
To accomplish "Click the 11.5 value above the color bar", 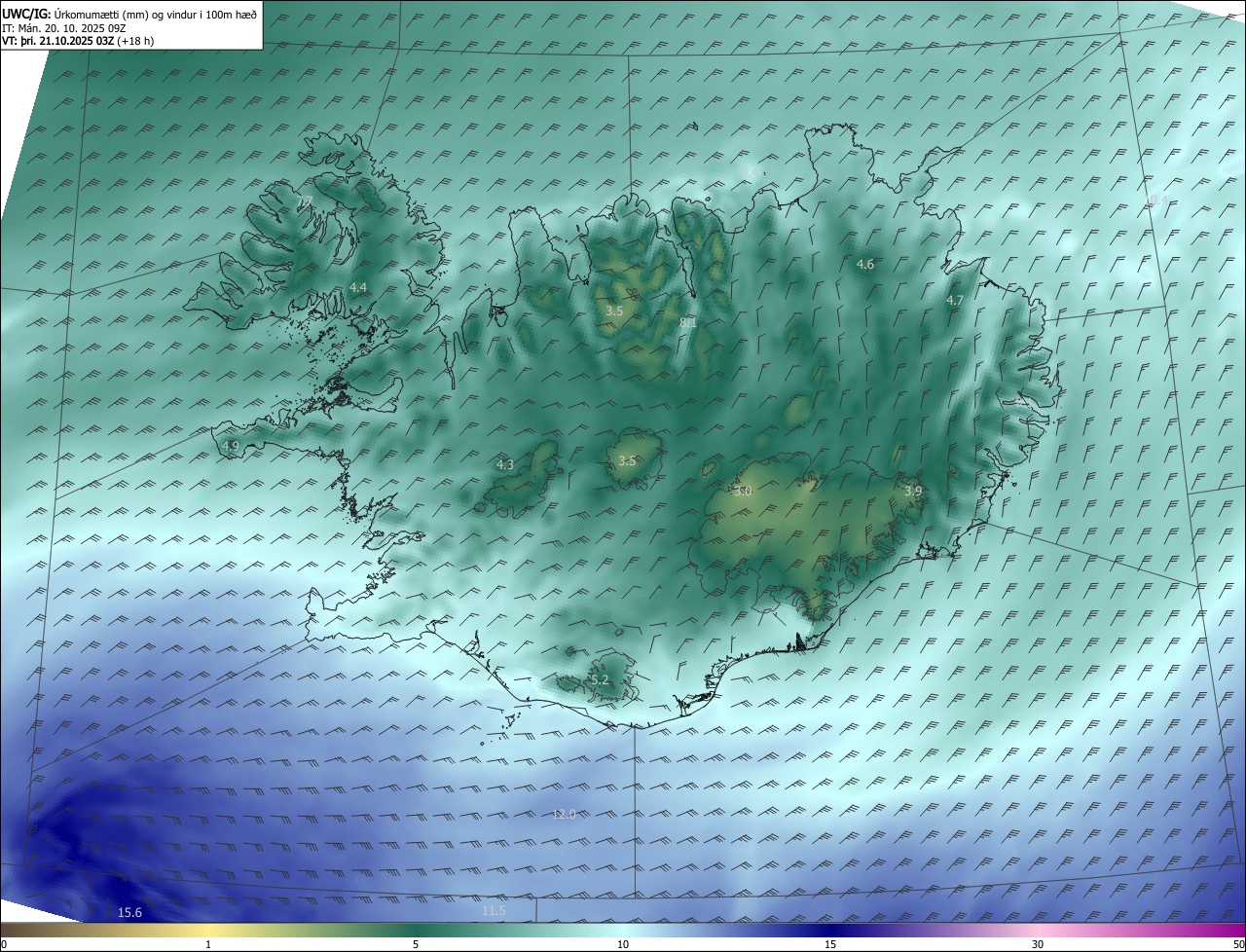I will (x=494, y=911).
